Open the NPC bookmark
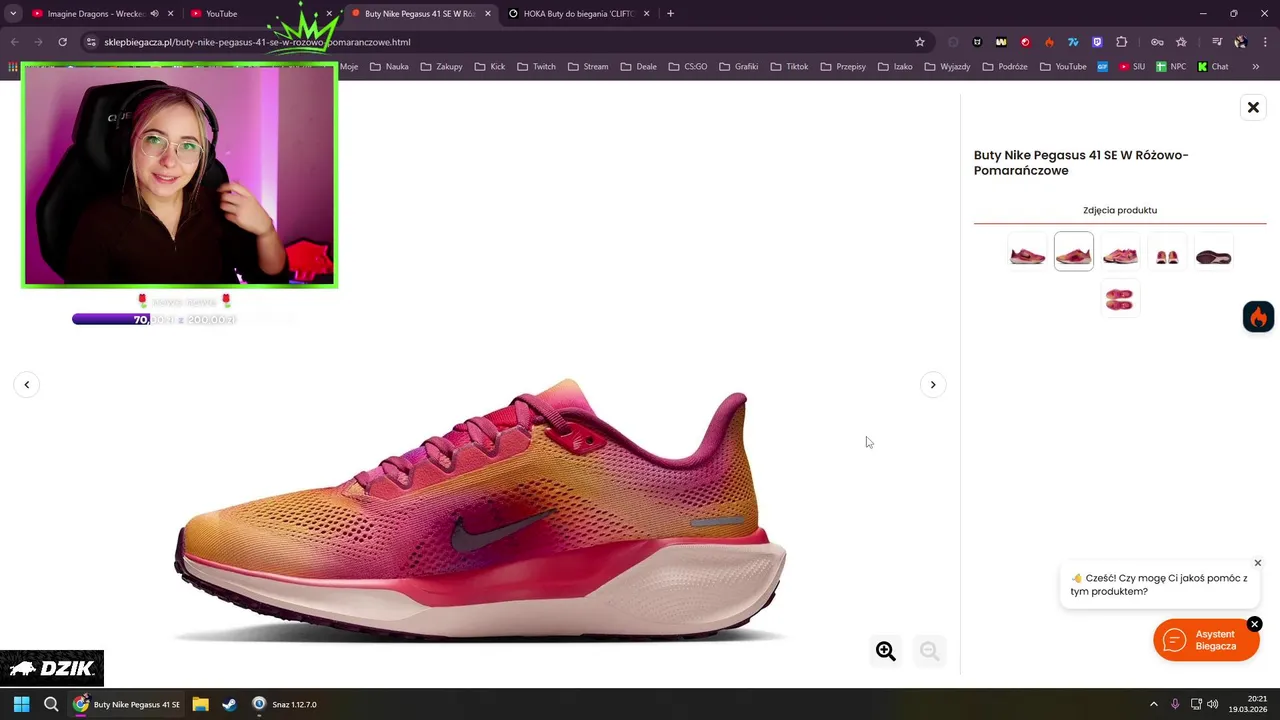Image resolution: width=1280 pixels, height=720 pixels. pyautogui.click(x=1171, y=67)
